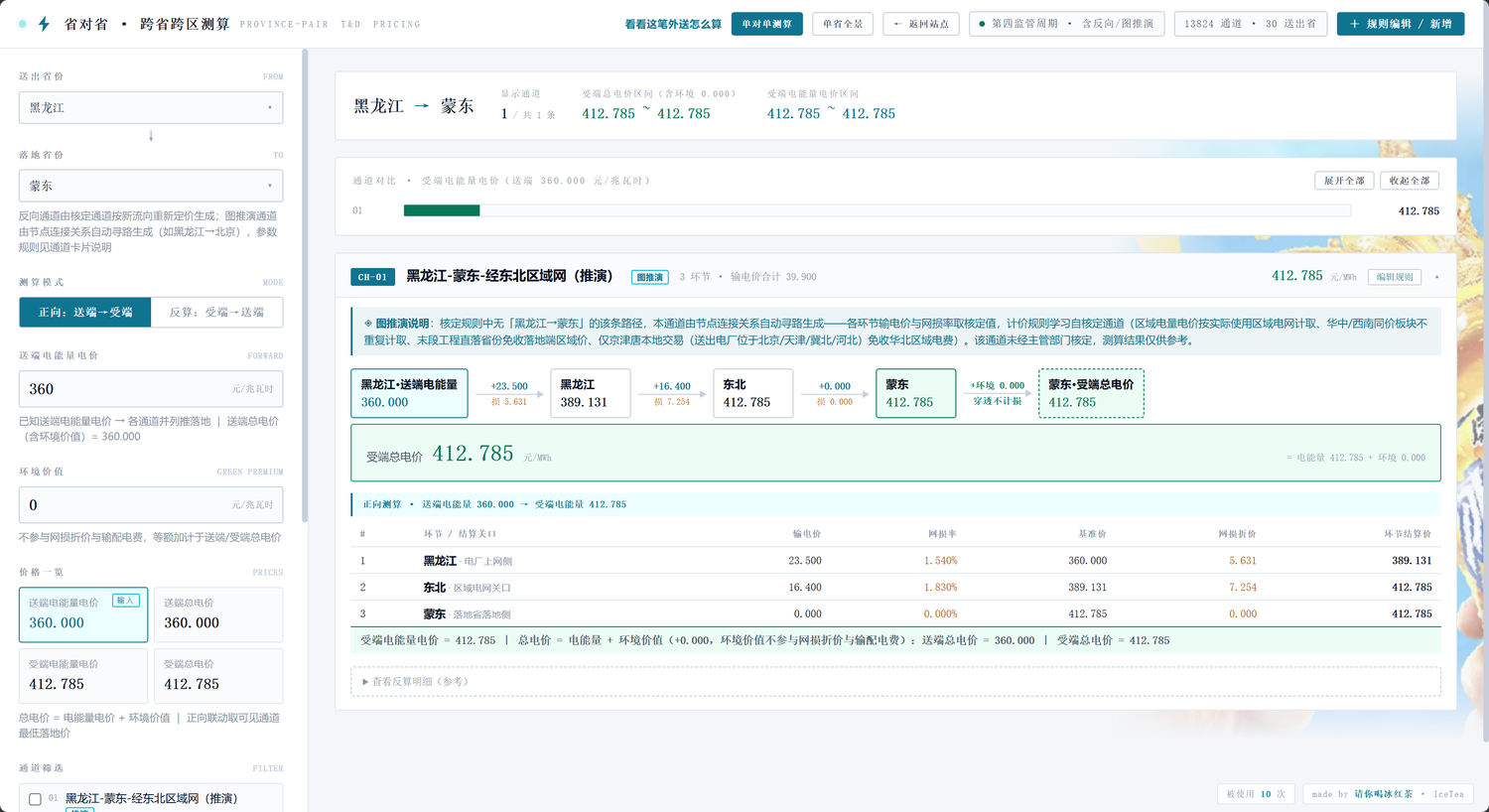Click the 看看这笔外送怎么算 link

(x=673, y=24)
